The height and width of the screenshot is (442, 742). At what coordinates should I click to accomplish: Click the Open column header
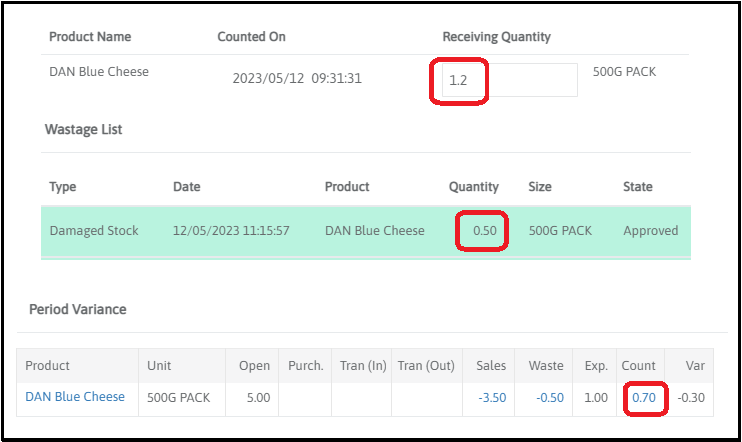254,366
